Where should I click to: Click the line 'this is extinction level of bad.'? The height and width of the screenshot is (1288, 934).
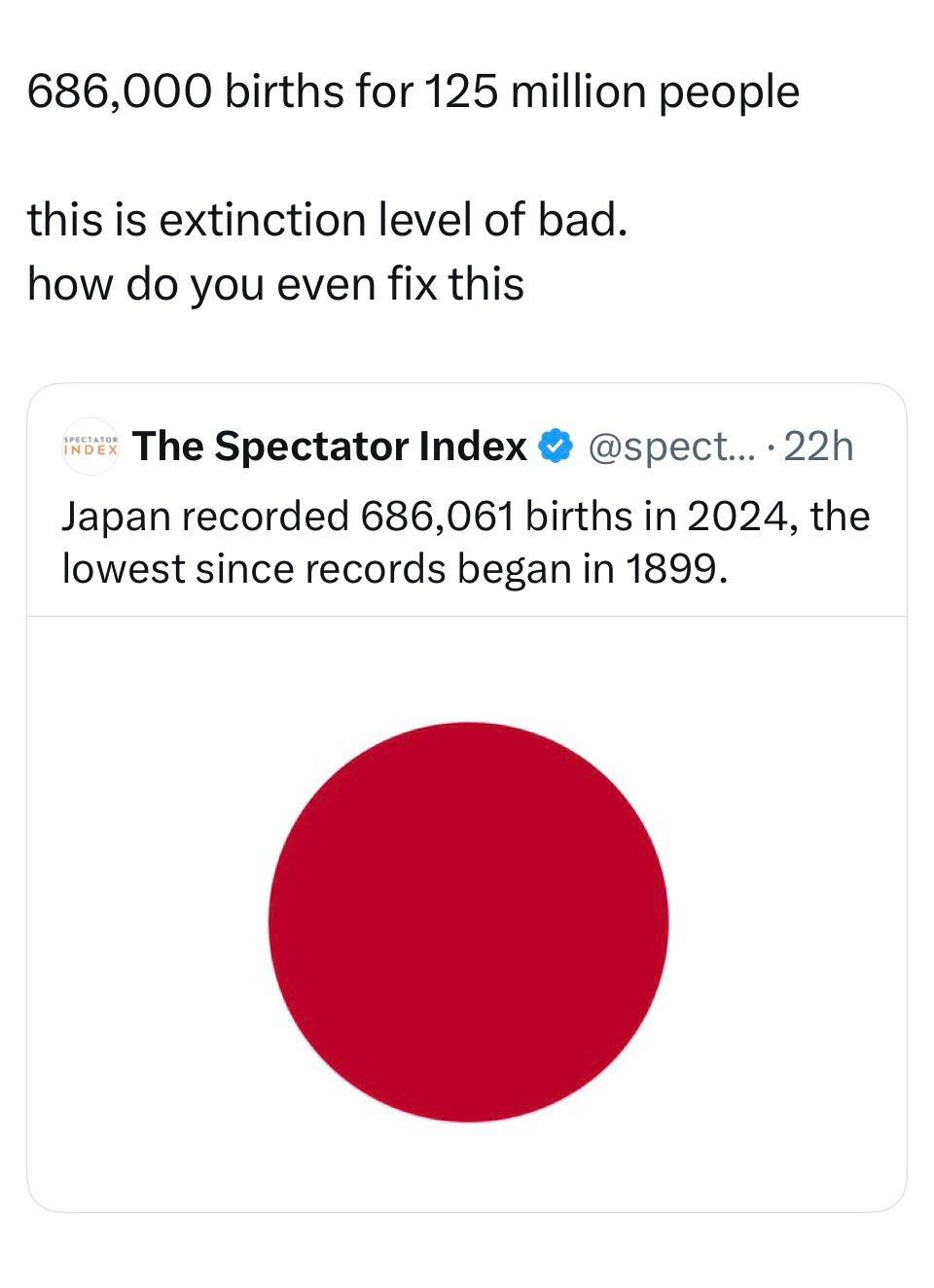click(x=328, y=220)
